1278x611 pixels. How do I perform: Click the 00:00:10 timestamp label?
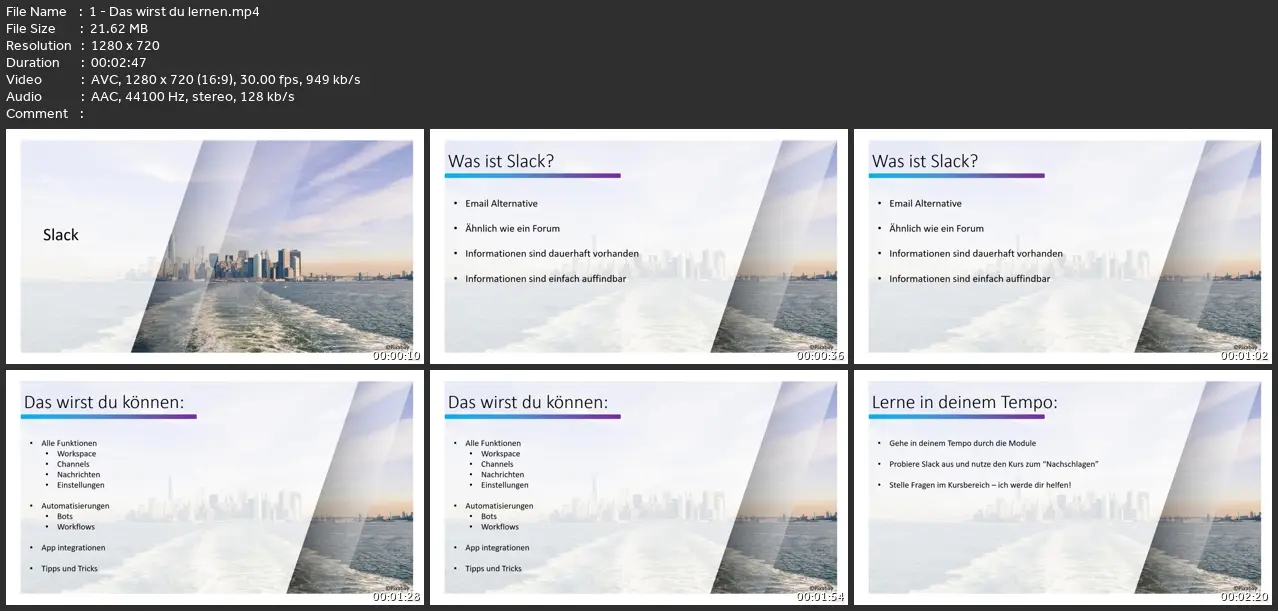tap(397, 356)
